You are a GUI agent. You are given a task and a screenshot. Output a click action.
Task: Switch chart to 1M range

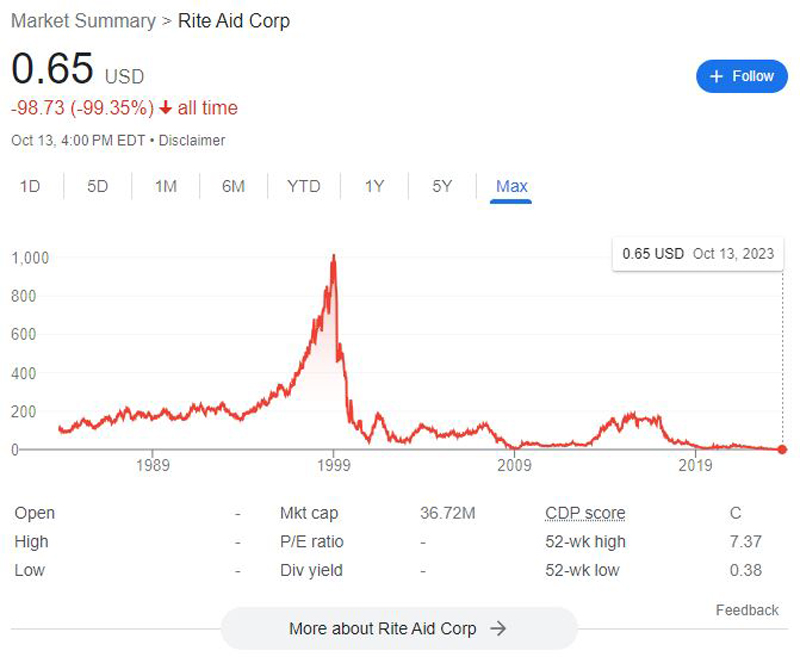pos(166,186)
